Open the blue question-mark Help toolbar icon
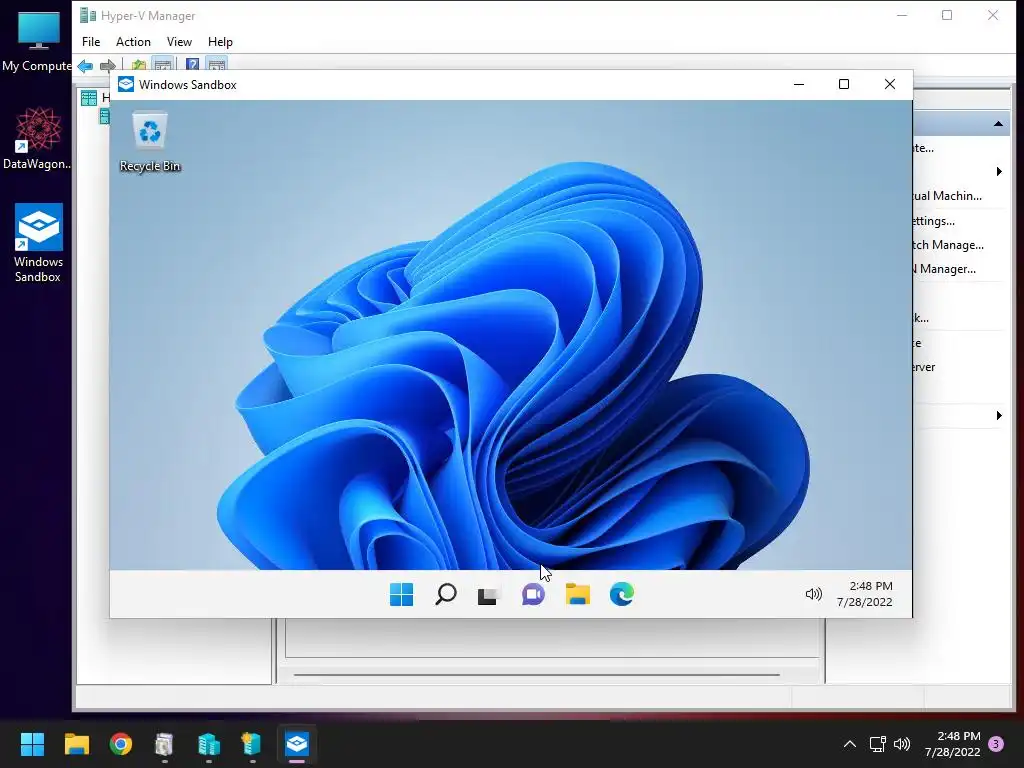 coord(193,65)
